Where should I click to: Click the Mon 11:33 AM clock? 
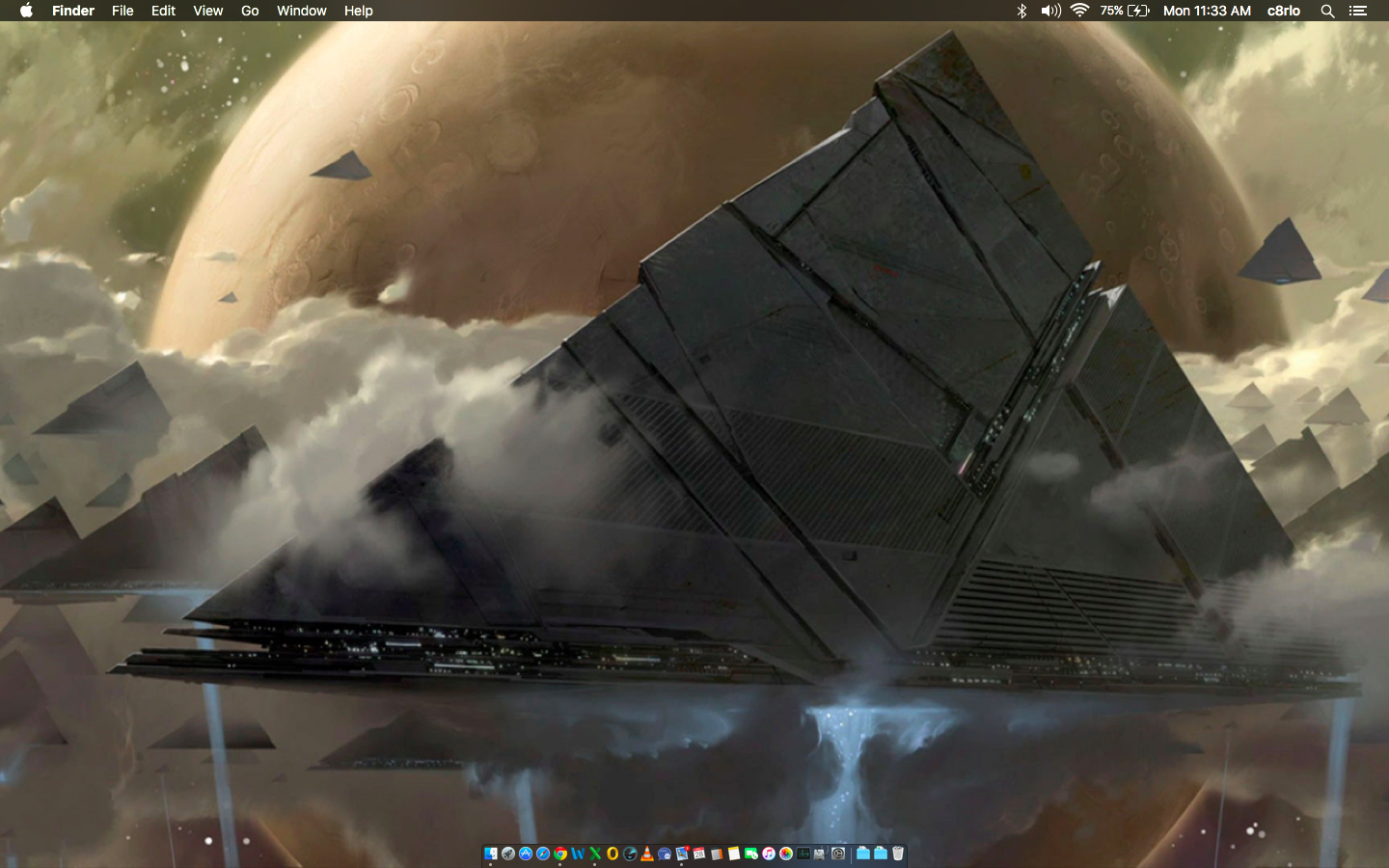[1207, 11]
